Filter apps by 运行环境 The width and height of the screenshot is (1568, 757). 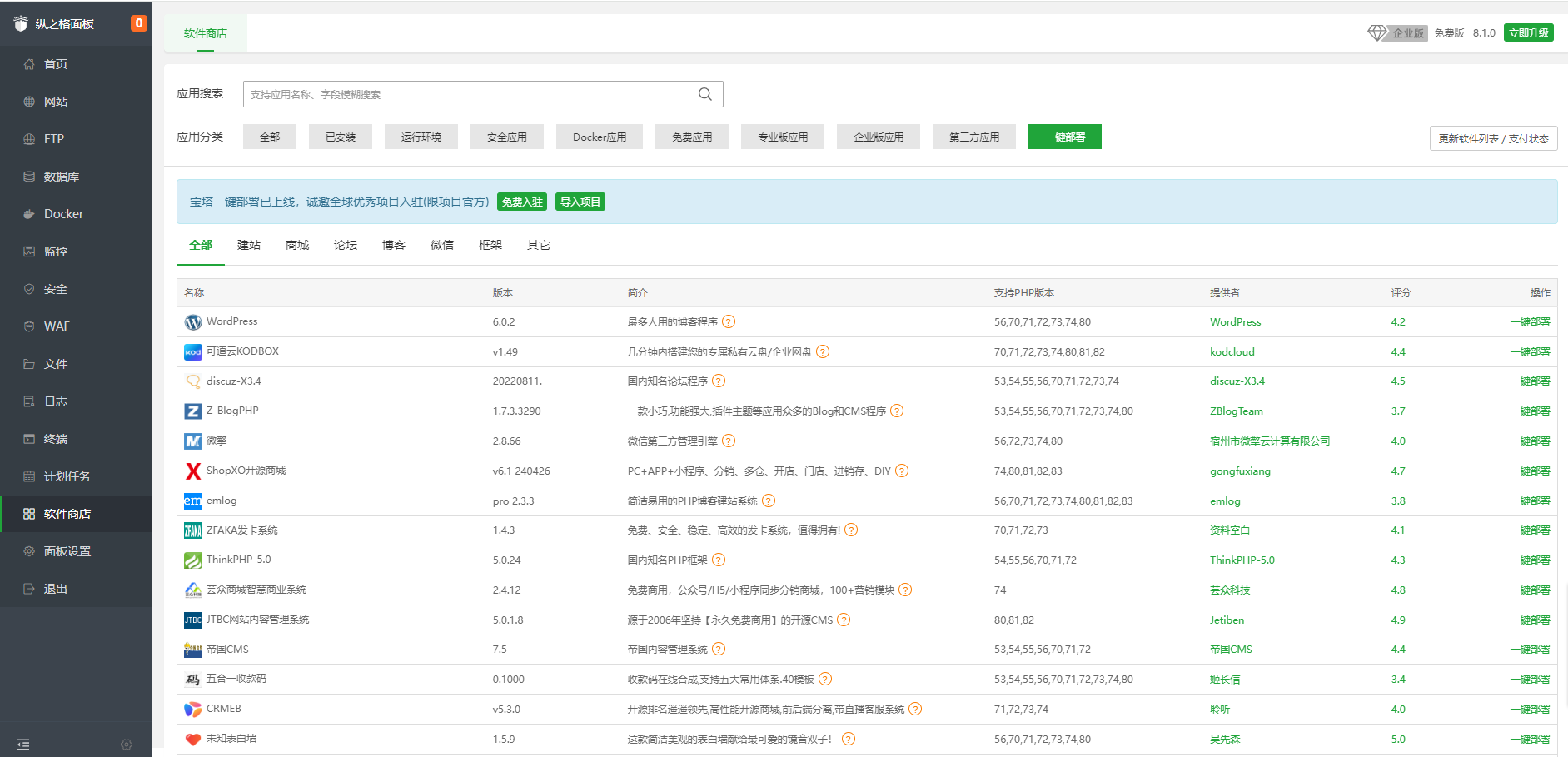[x=421, y=137]
